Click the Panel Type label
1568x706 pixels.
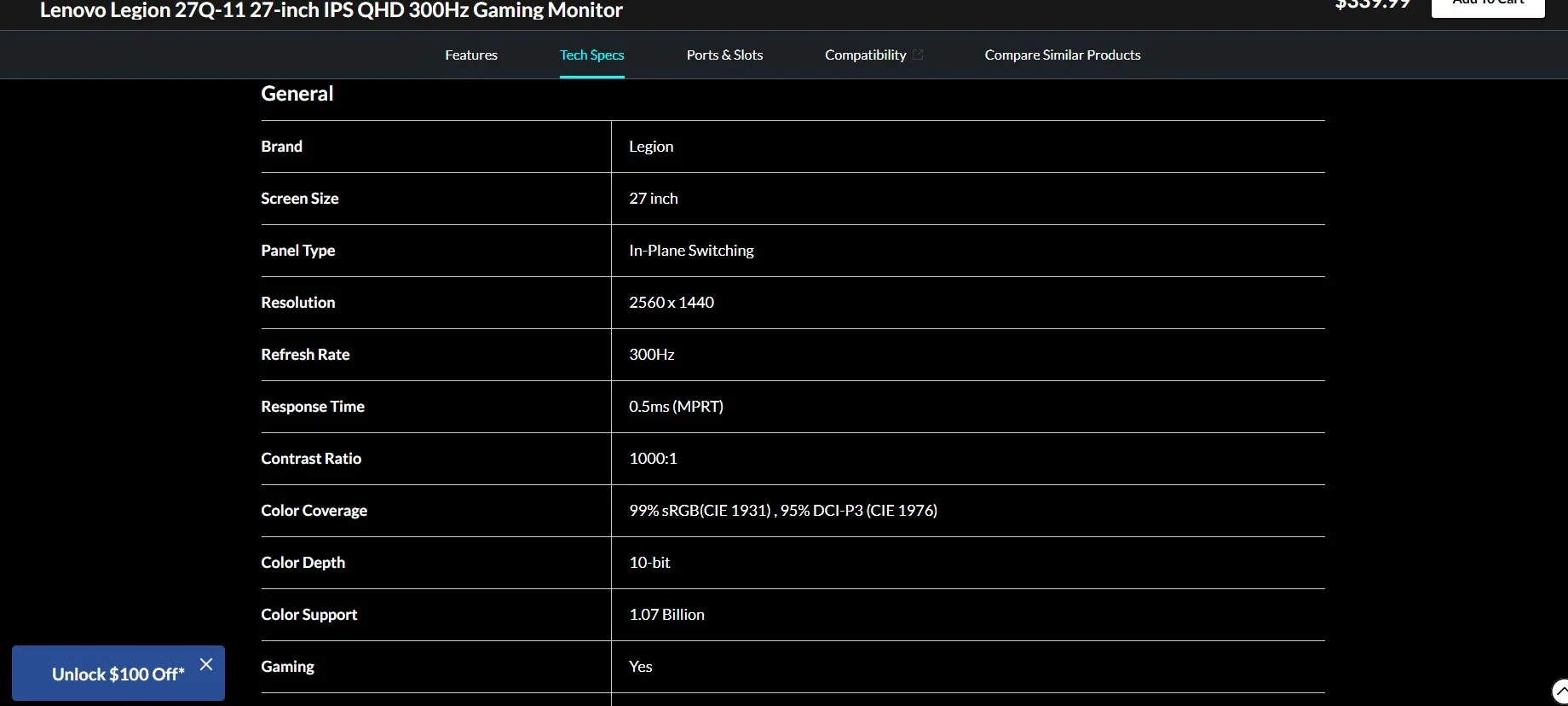[298, 251]
